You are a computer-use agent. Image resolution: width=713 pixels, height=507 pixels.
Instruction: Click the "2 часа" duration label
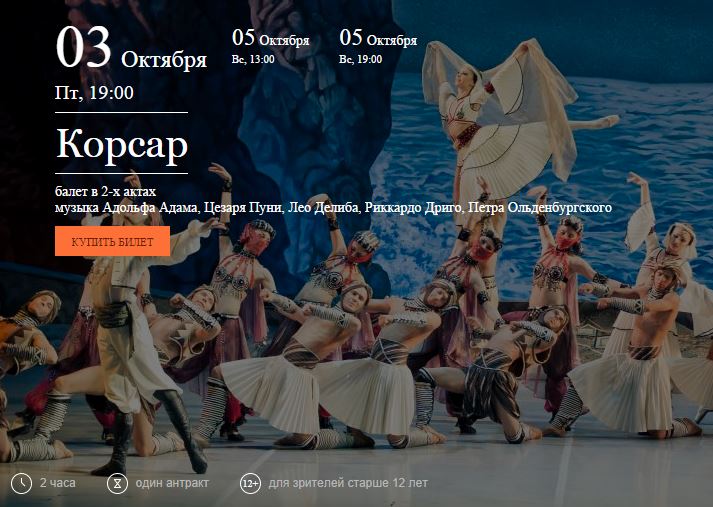pyautogui.click(x=58, y=483)
